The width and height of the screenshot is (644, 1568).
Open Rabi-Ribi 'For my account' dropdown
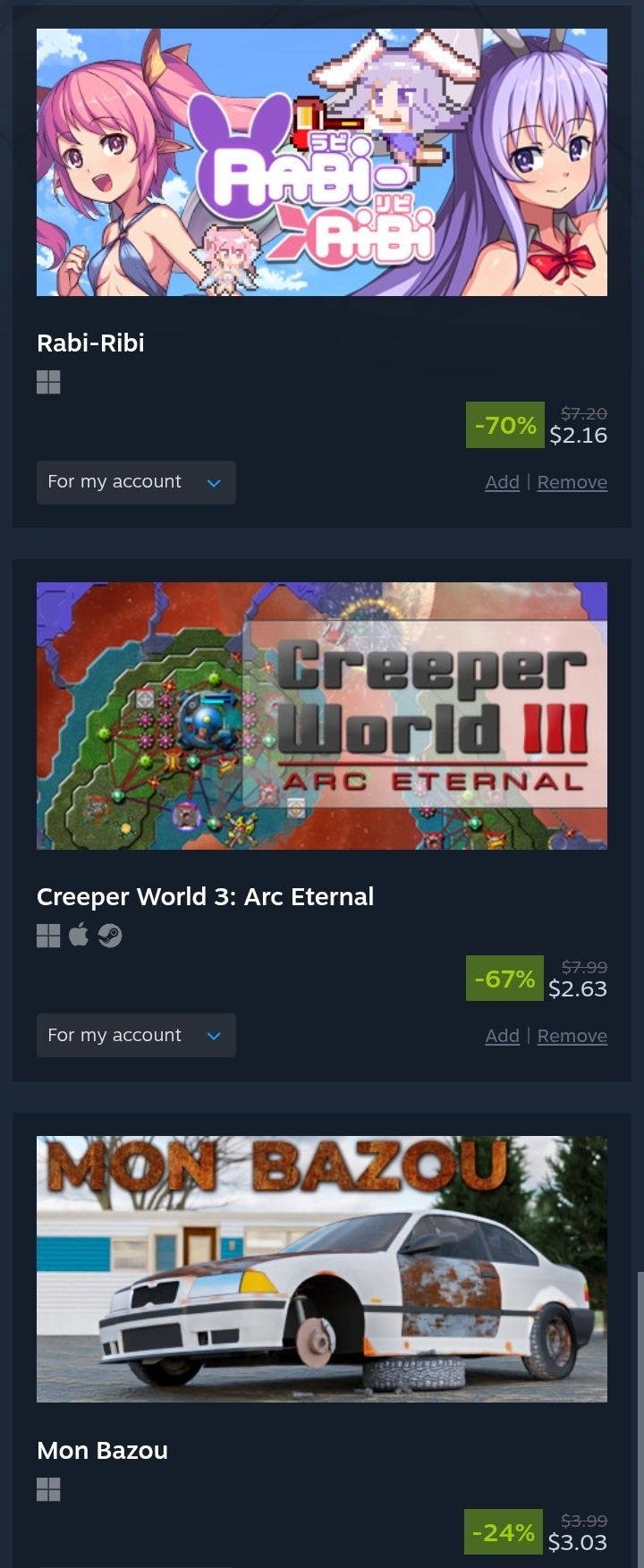click(x=136, y=482)
